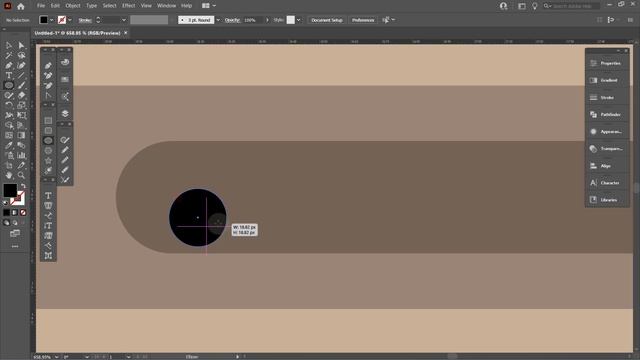Screen dimensions: 640x360
Task: Open the Type menu
Action: [91, 6]
